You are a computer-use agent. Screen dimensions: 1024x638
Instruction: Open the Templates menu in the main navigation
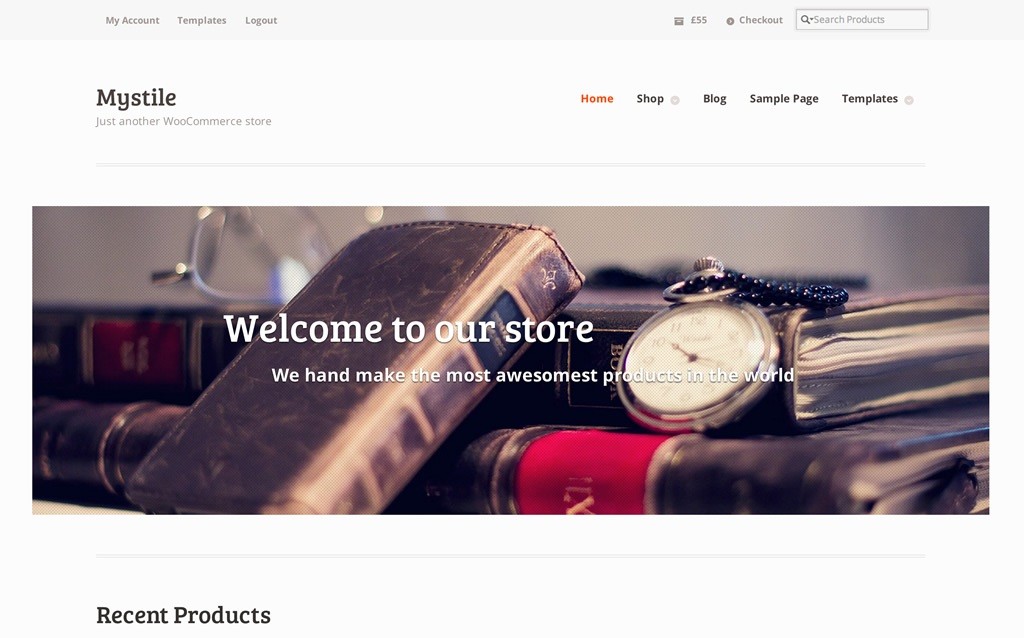point(869,99)
